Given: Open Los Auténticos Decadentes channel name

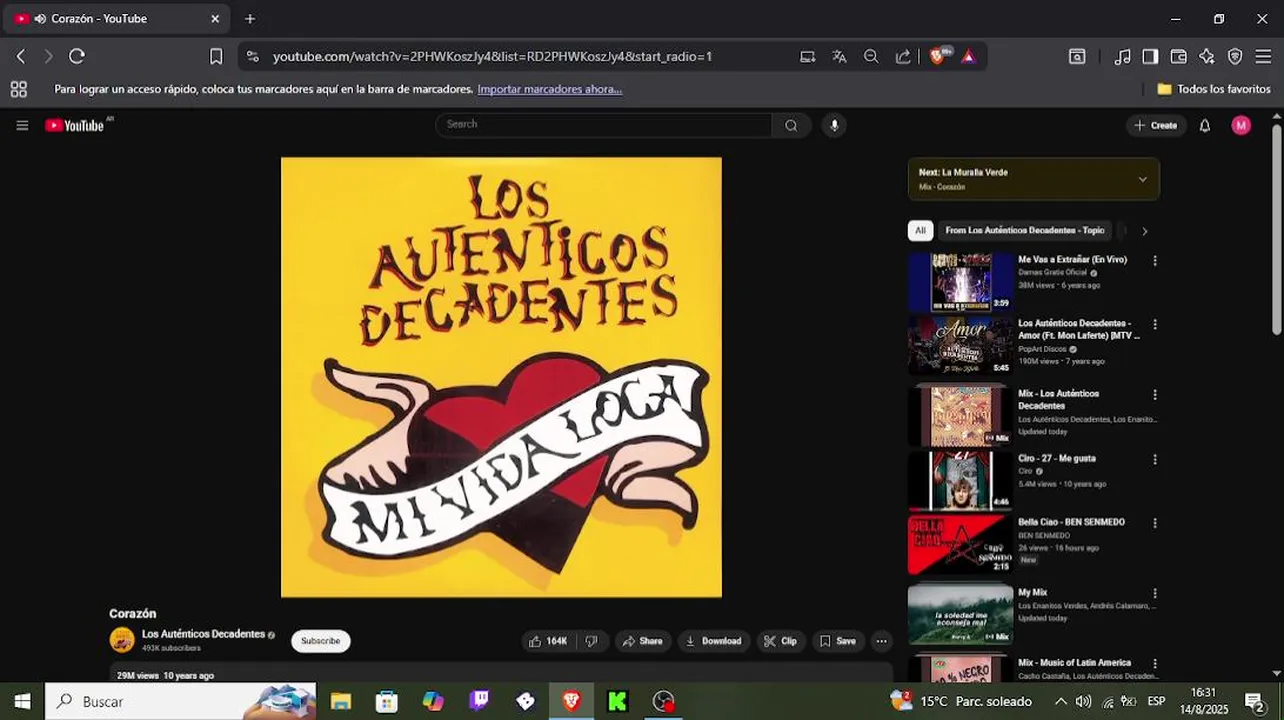Looking at the screenshot, I should point(203,634).
